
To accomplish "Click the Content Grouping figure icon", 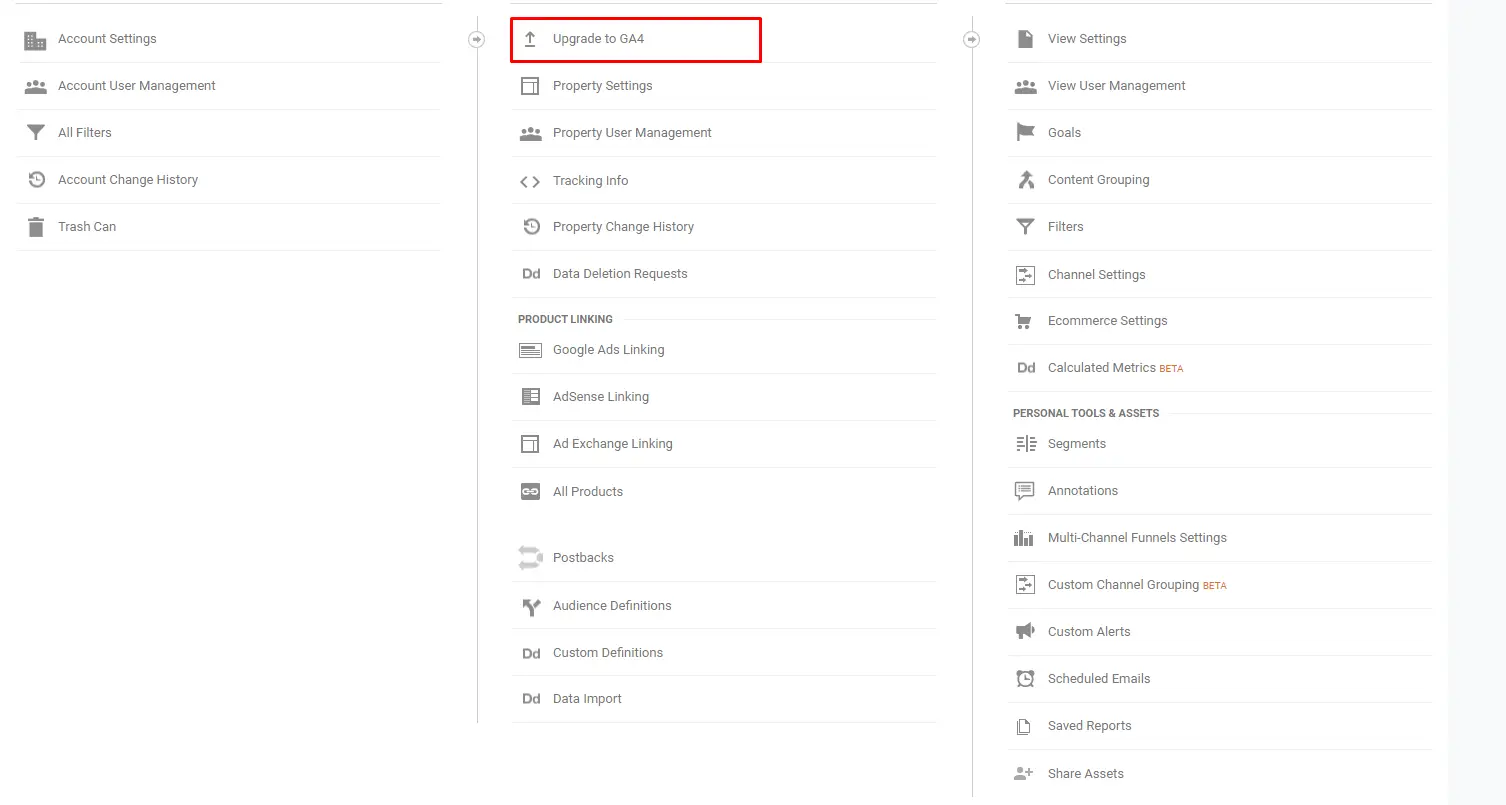I will coord(1025,180).
